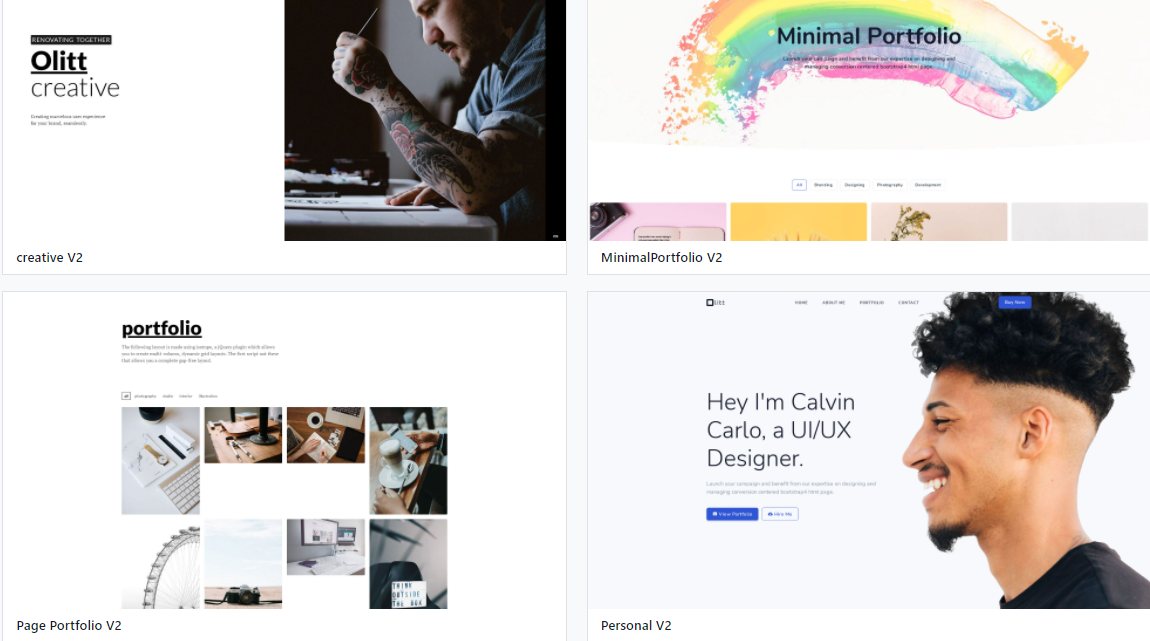This screenshot has height=641, width=1150.
Task: Select the All filter in Minimal Portfolio
Action: coord(799,185)
